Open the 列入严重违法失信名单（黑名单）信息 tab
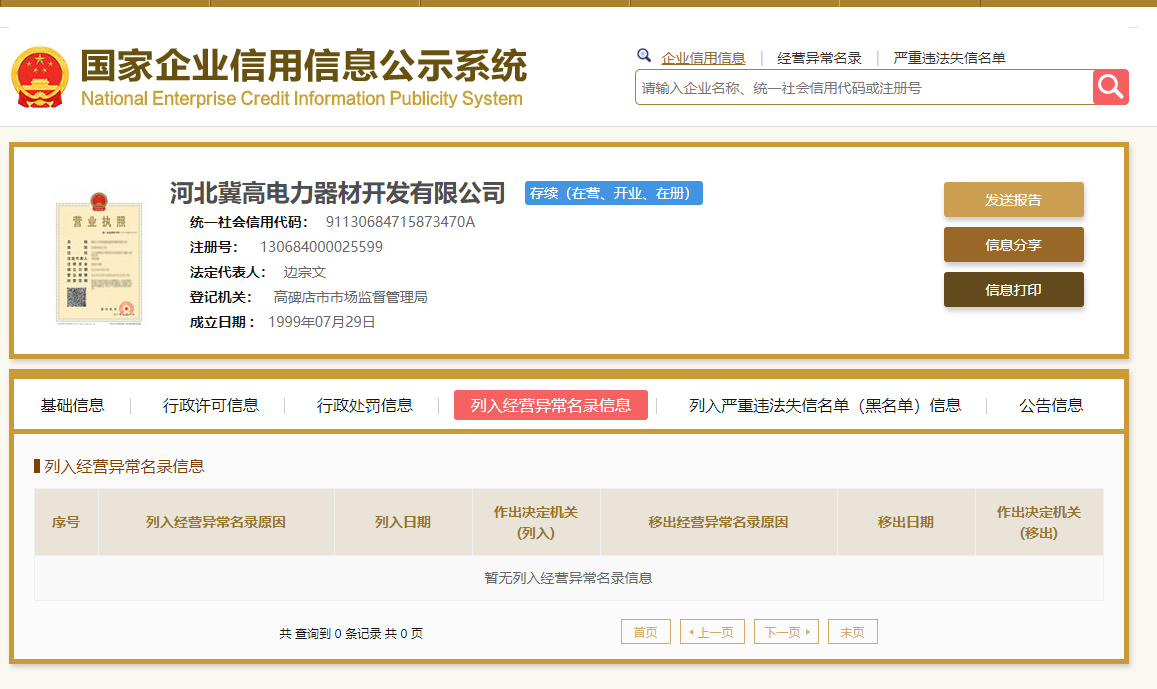Image resolution: width=1157 pixels, height=689 pixels. tap(825, 405)
